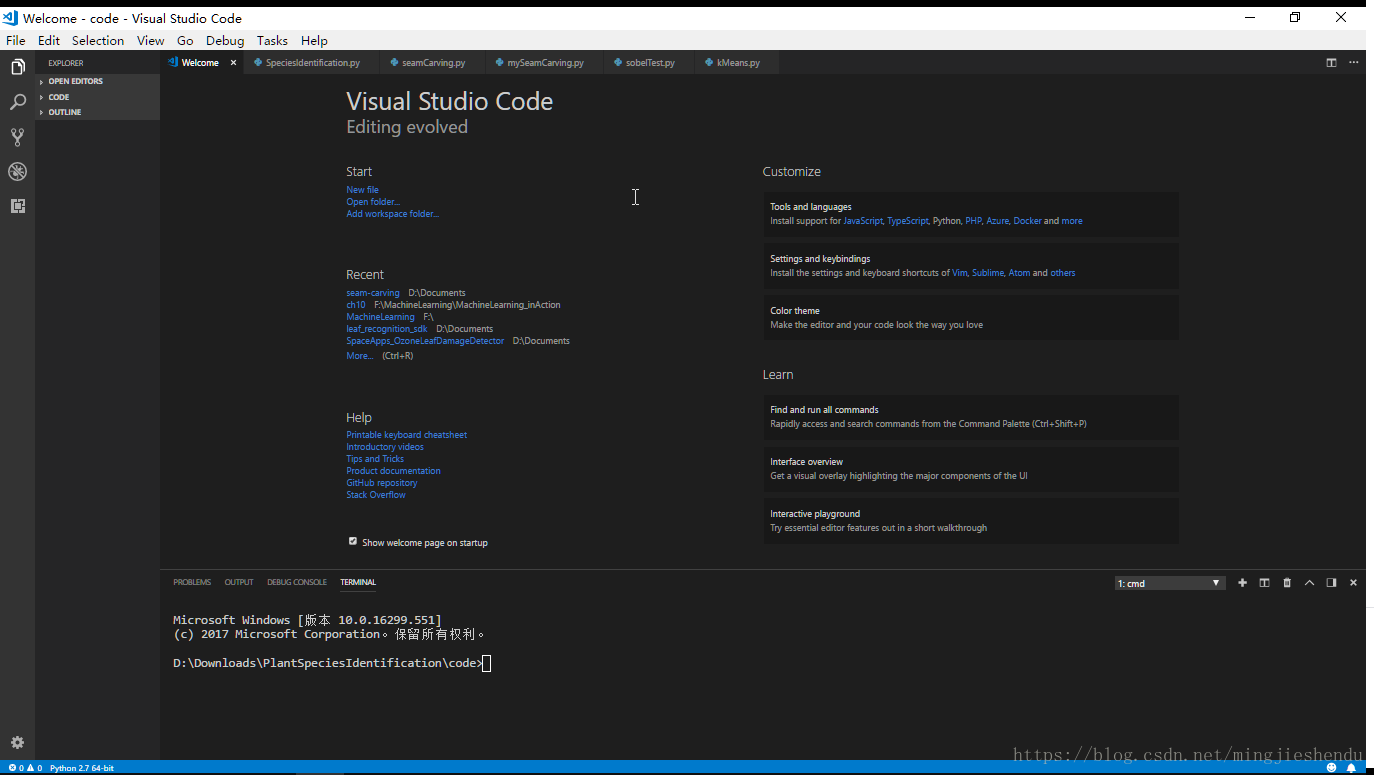Open the GitHub repository link
The height and width of the screenshot is (775, 1374).
[x=381, y=483]
